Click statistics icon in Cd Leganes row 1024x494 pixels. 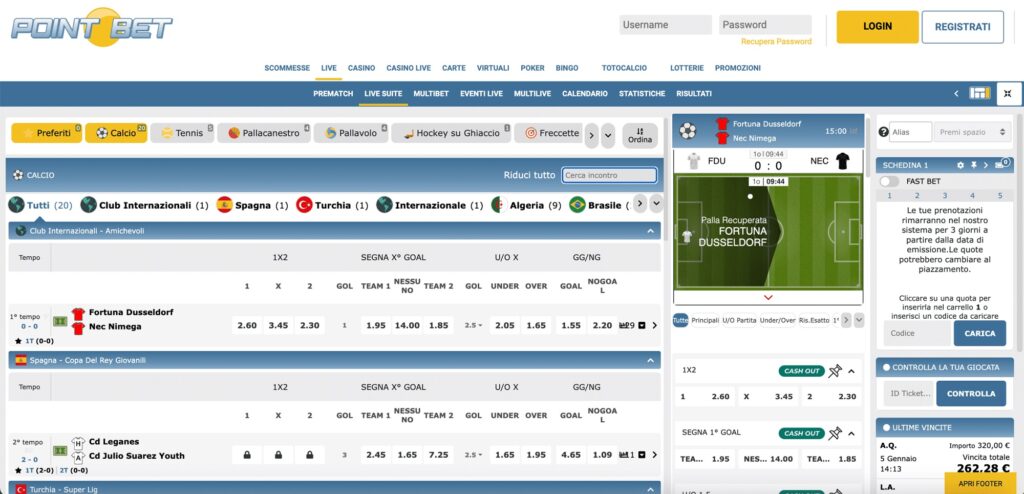tap(626, 455)
